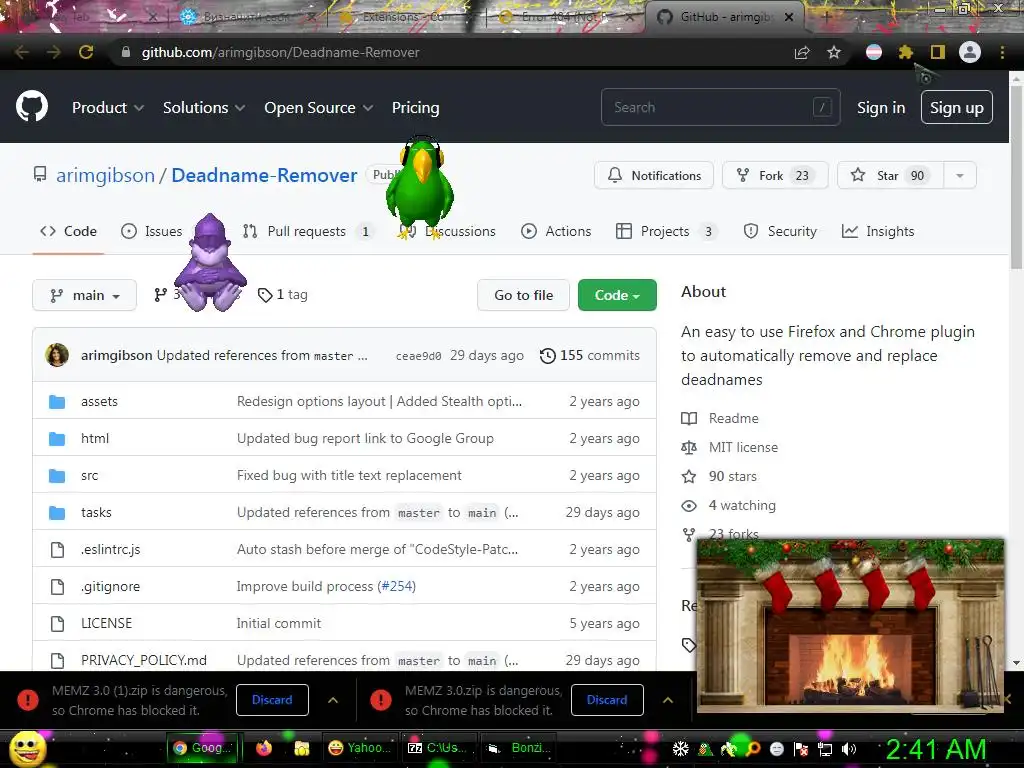Click the assets folder icon
Viewport: 1024px width, 768px height.
pyautogui.click(x=57, y=402)
